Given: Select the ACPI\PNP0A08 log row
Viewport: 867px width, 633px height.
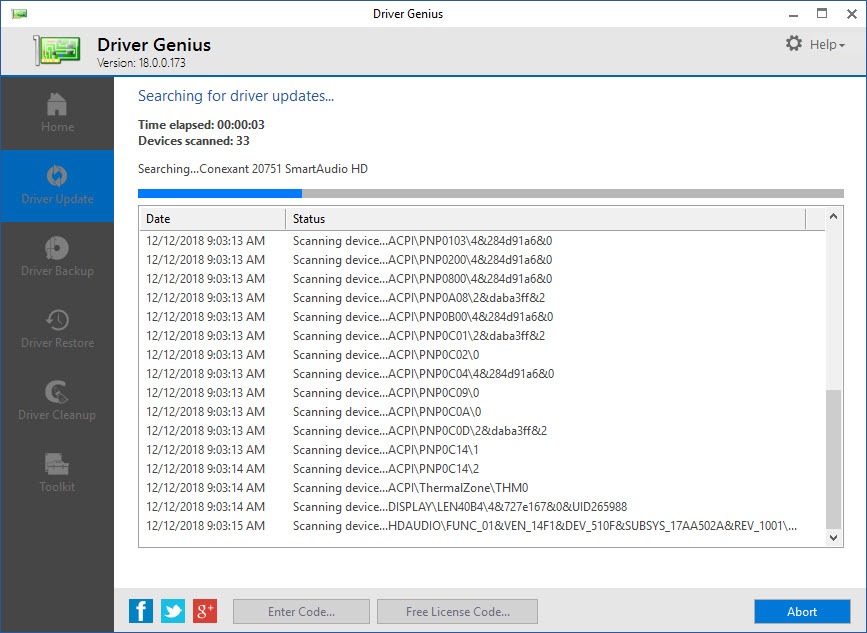Looking at the screenshot, I should click(482, 298).
